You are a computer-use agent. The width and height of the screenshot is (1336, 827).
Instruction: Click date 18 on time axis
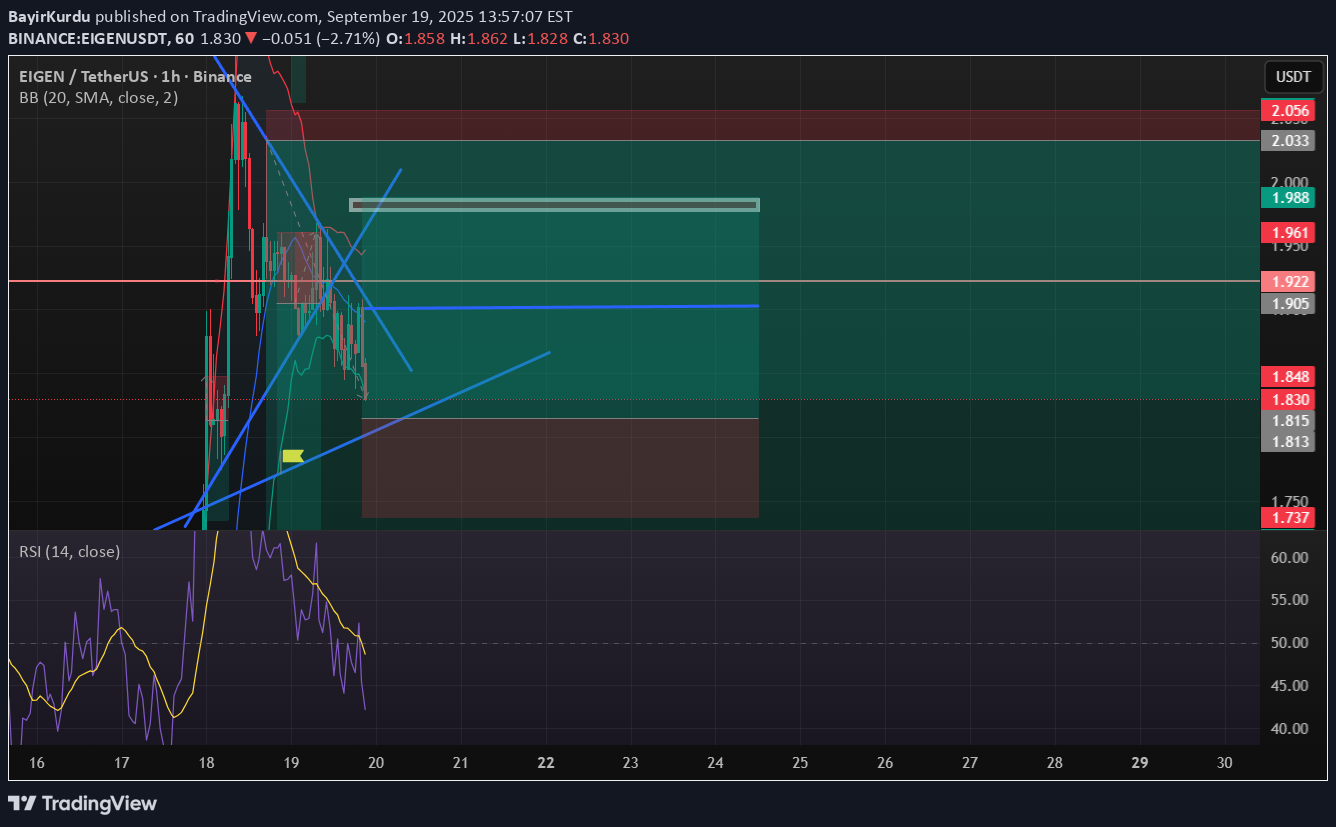(x=206, y=763)
